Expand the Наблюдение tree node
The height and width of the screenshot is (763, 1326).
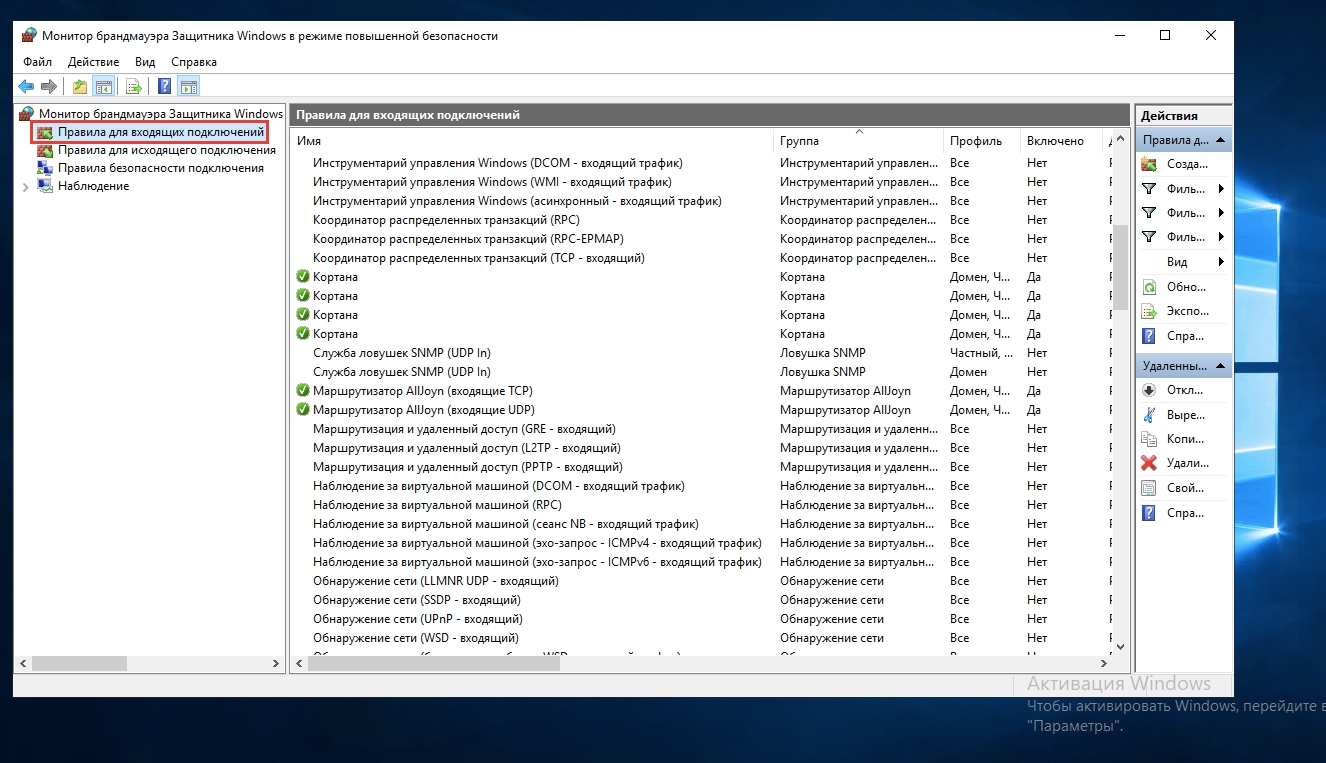point(25,187)
